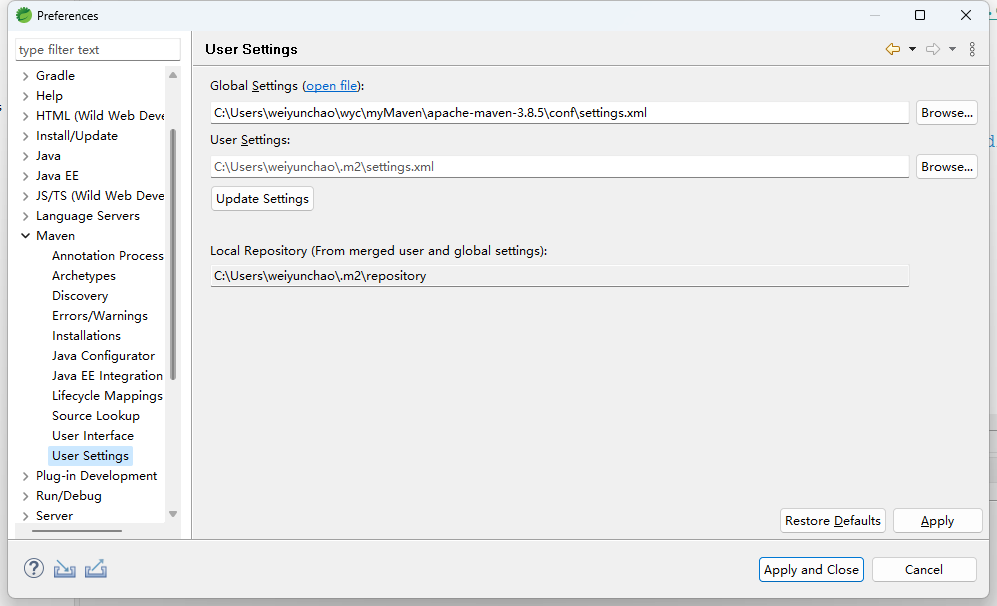Focus the type filter text field
Image resolution: width=997 pixels, height=606 pixels.
tap(98, 50)
